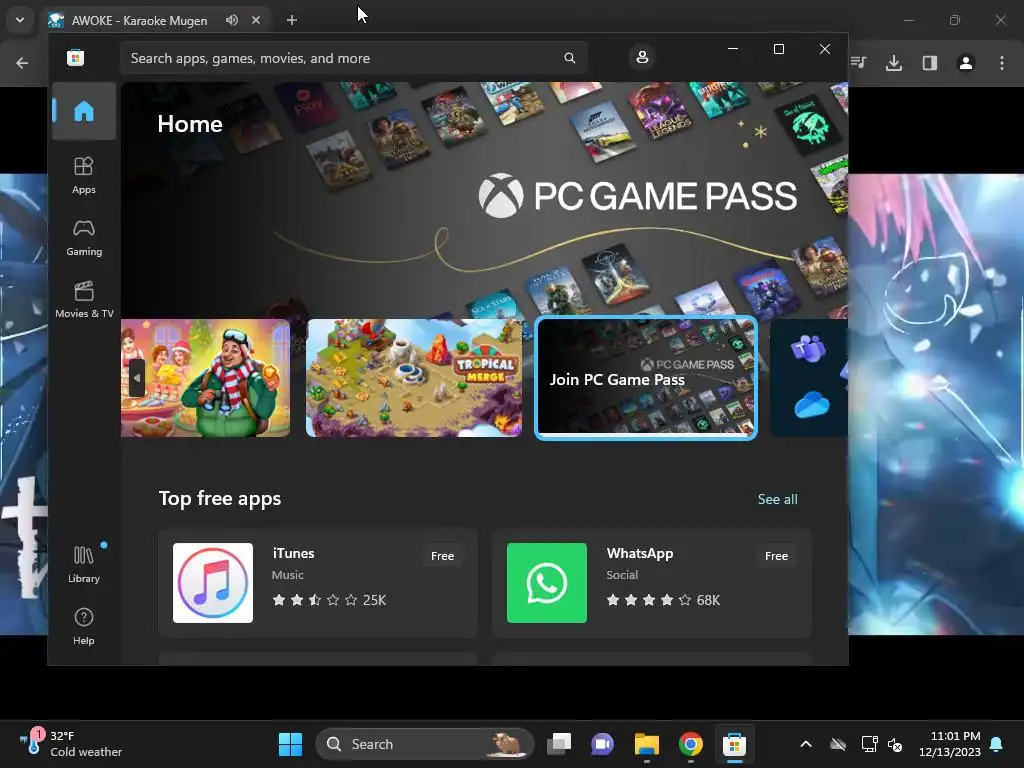Expand the browser tab search dropdown

coord(20,20)
